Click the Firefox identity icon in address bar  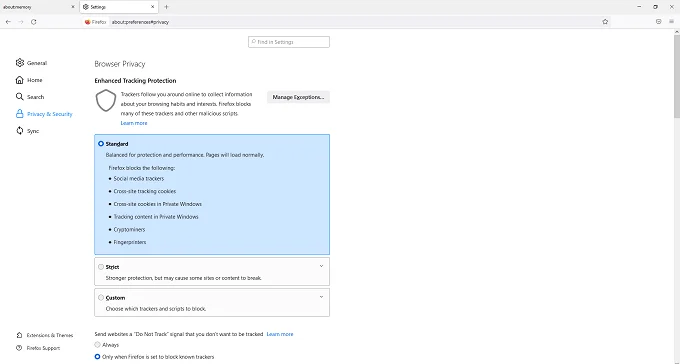coord(88,22)
